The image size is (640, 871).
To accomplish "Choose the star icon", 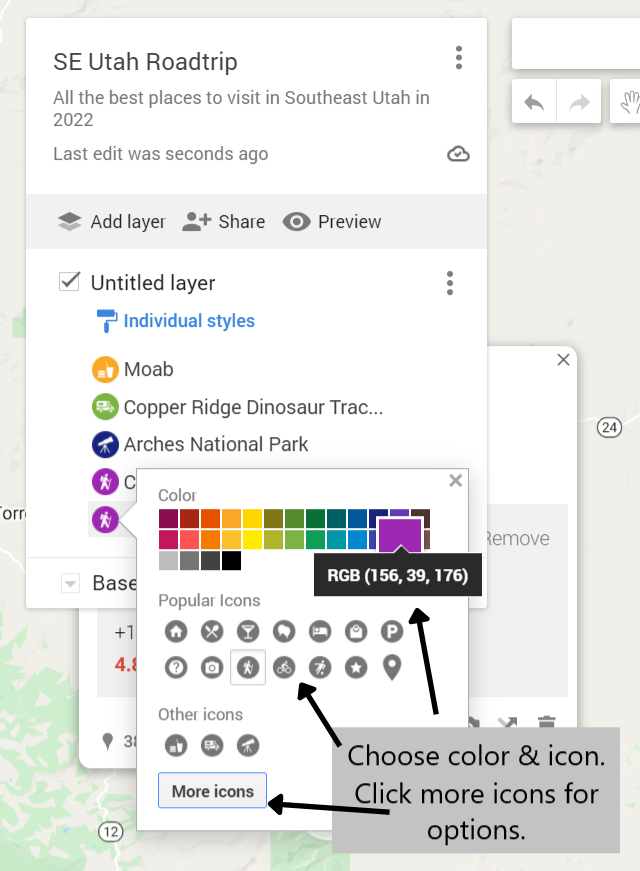I will [x=356, y=667].
